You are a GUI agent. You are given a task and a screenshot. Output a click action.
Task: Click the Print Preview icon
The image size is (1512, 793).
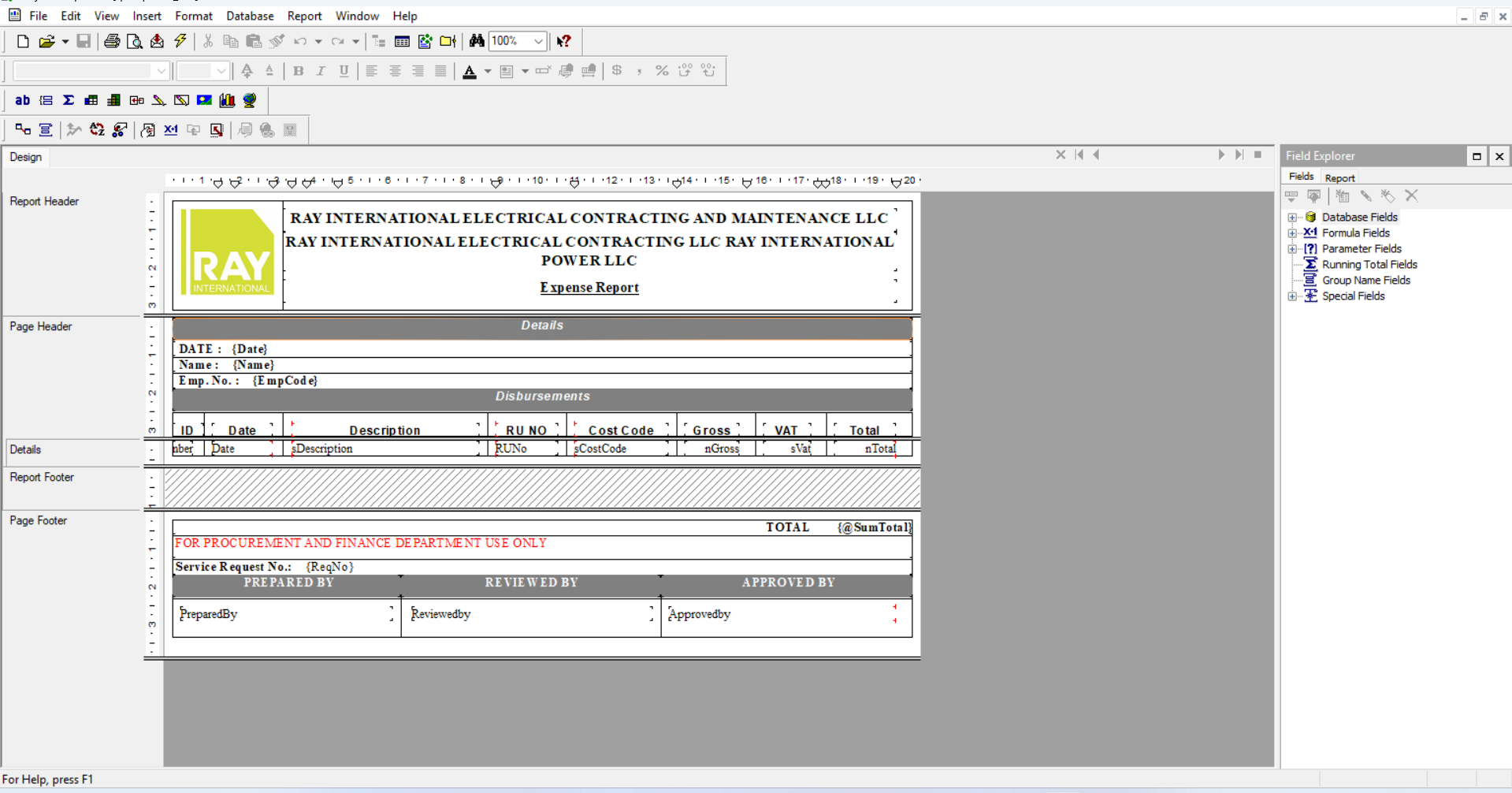[x=135, y=42]
